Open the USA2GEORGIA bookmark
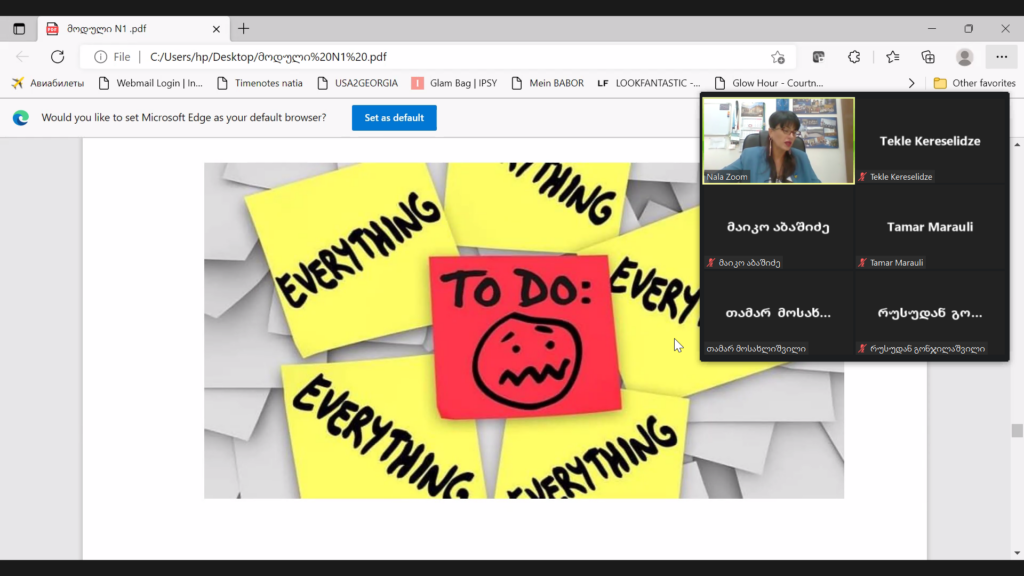This screenshot has height=576, width=1024. (357, 83)
